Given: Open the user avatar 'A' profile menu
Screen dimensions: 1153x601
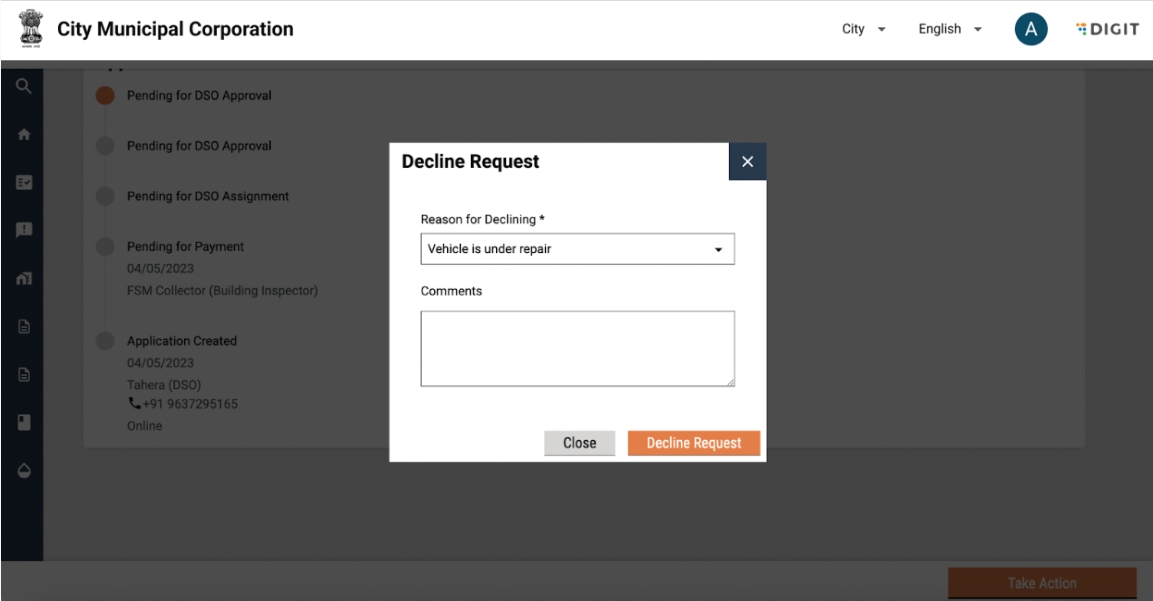Looking at the screenshot, I should 1030,29.
